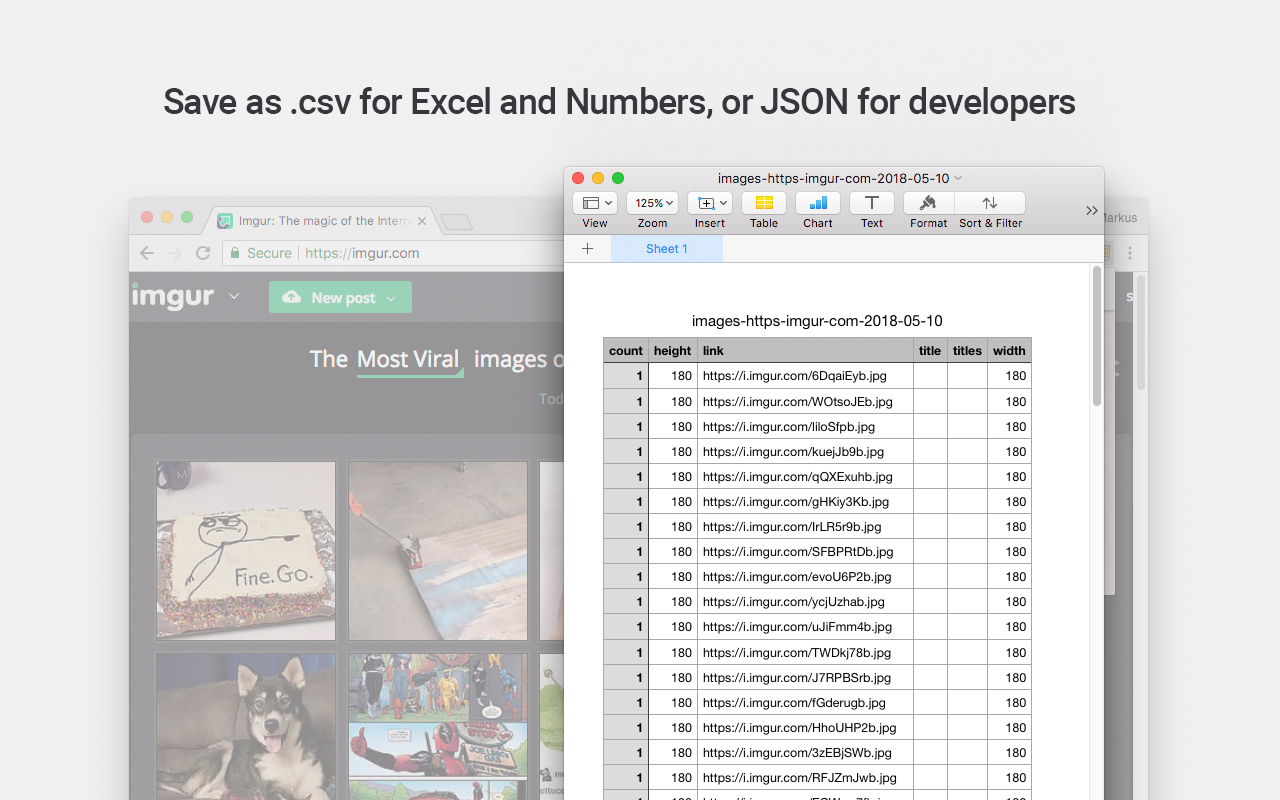
Task: Click cell https://i.imgur.com/gHKiy3Kb.jpg
Action: (805, 501)
